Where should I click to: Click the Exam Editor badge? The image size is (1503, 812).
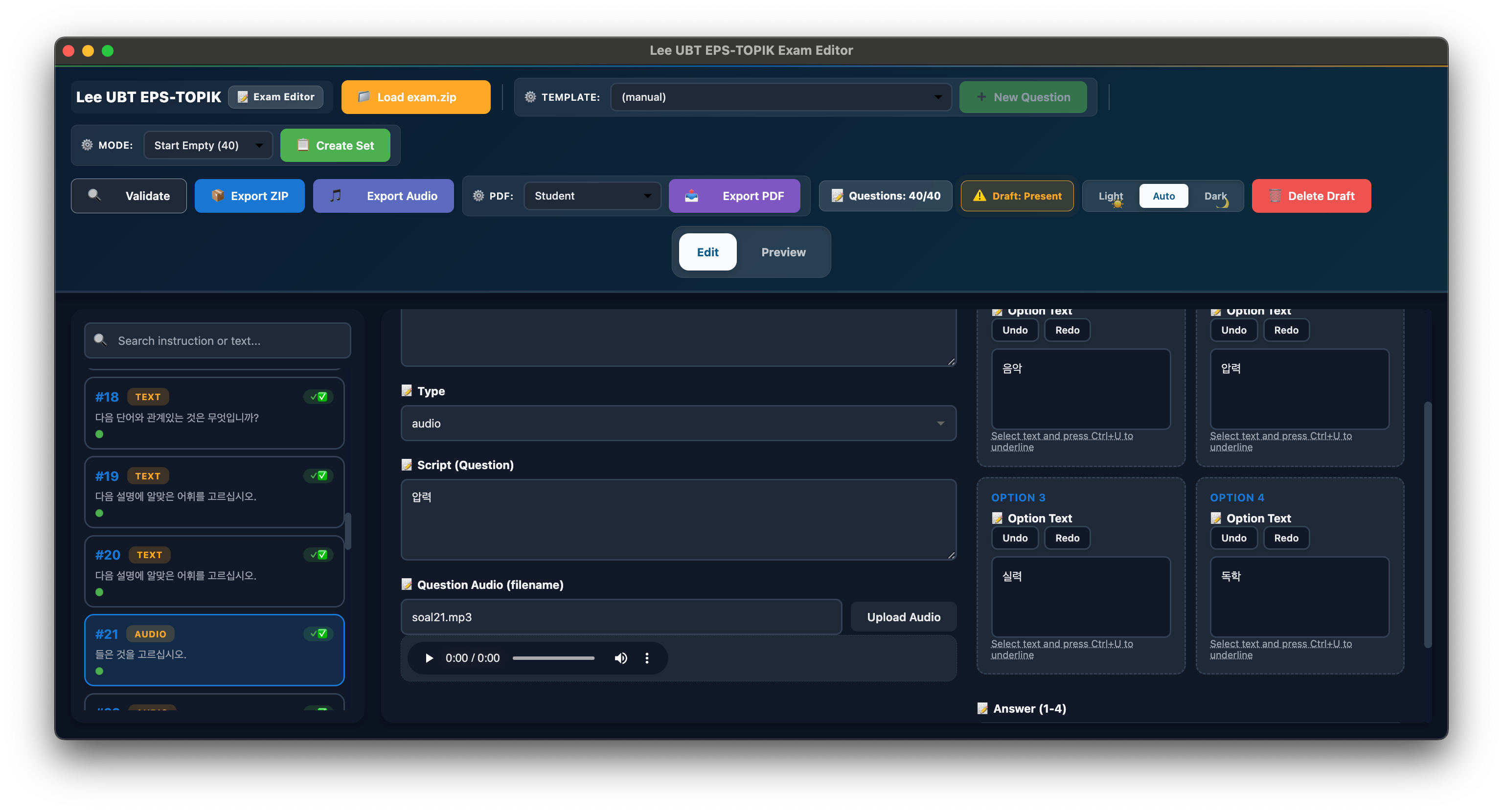[275, 97]
